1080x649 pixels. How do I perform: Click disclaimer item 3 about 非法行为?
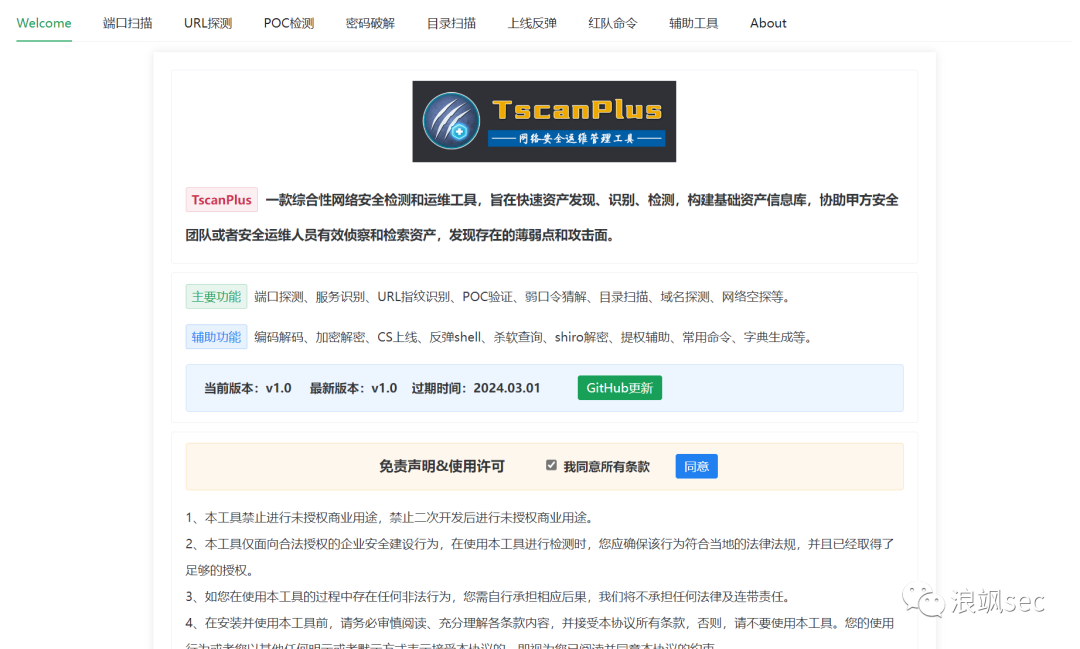click(x=490, y=597)
